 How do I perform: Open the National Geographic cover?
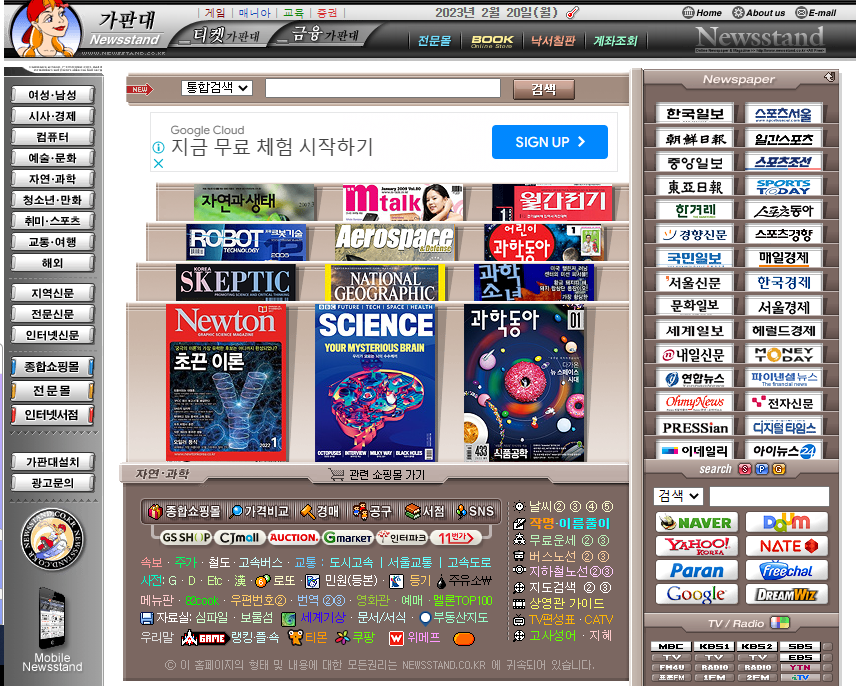pyautogui.click(x=385, y=283)
